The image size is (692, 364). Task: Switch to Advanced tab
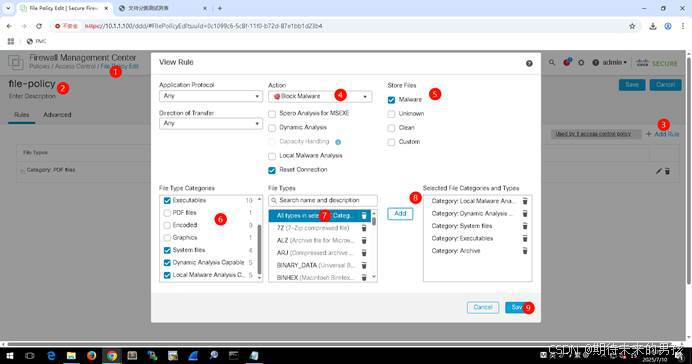pyautogui.click(x=57, y=115)
